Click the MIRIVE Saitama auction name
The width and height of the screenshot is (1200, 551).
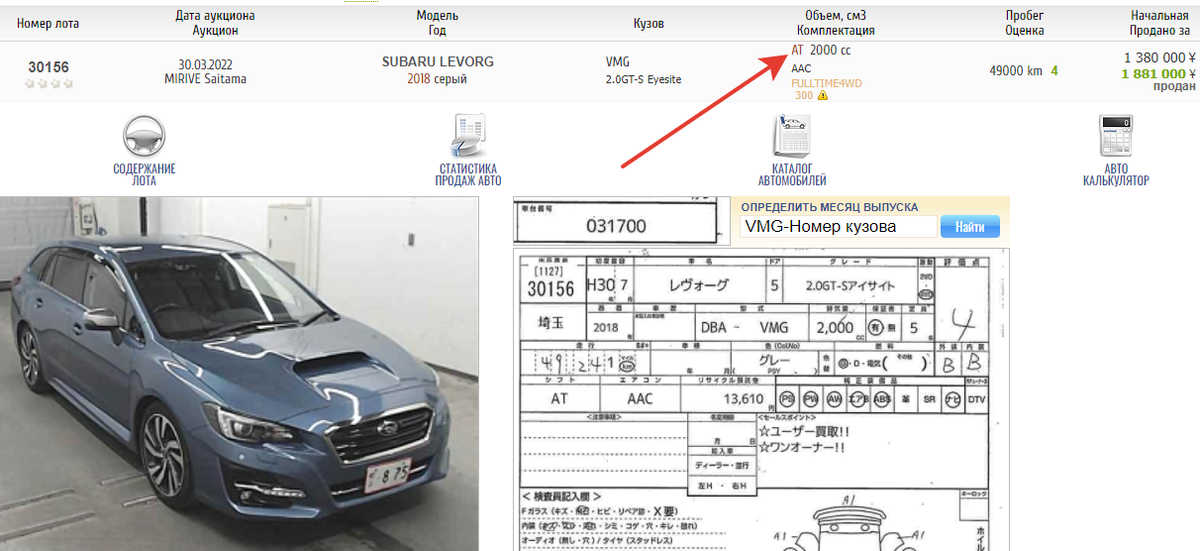click(x=205, y=79)
